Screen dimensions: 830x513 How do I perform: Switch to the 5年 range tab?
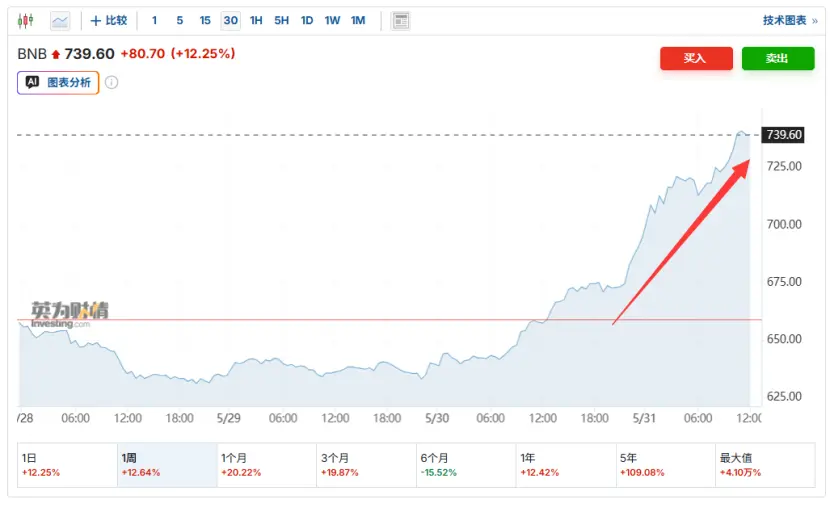(665, 465)
